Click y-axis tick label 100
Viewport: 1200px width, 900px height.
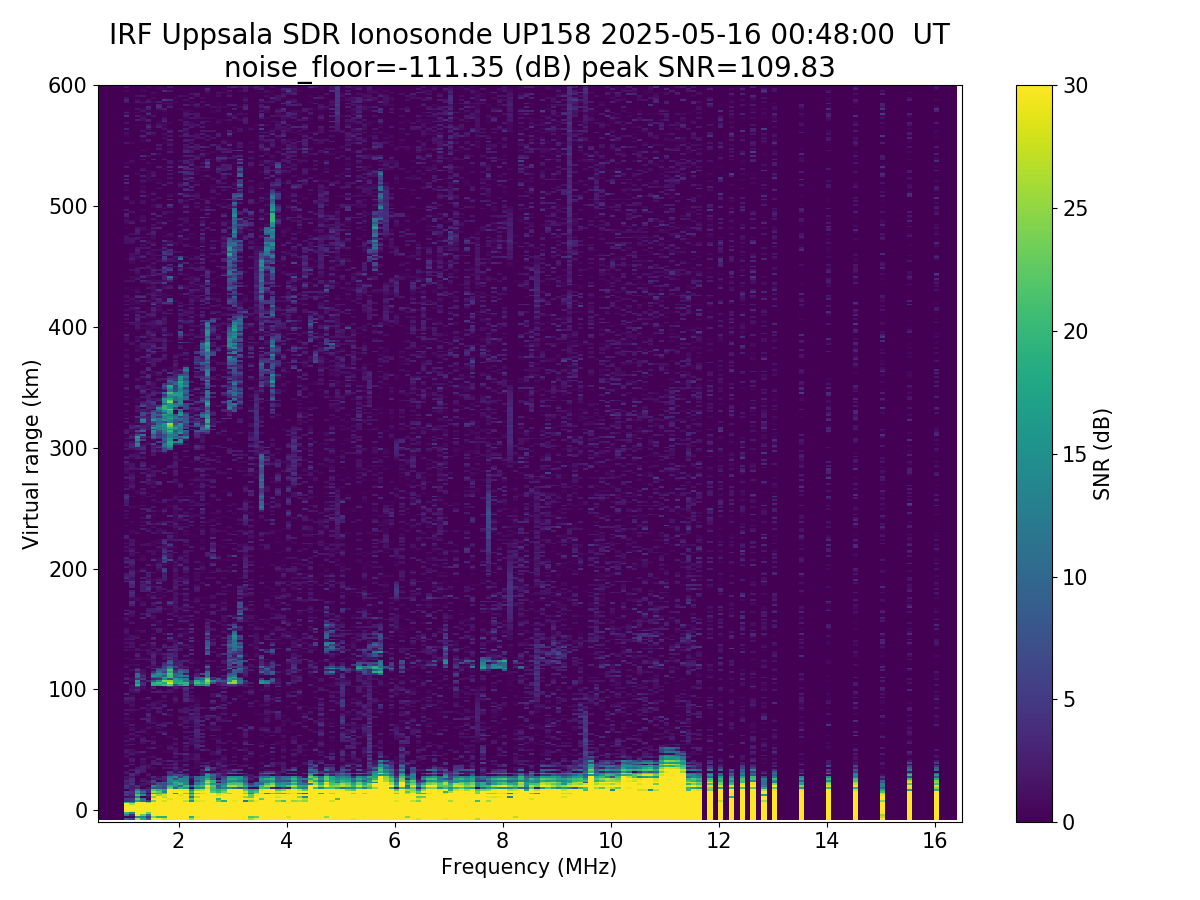(x=68, y=689)
